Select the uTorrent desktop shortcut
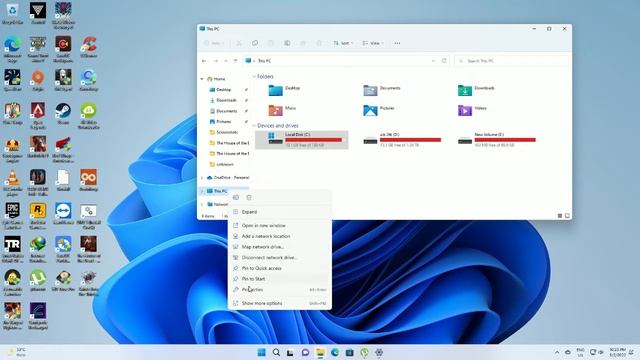Screen dimensions: 640x360 tap(38, 281)
